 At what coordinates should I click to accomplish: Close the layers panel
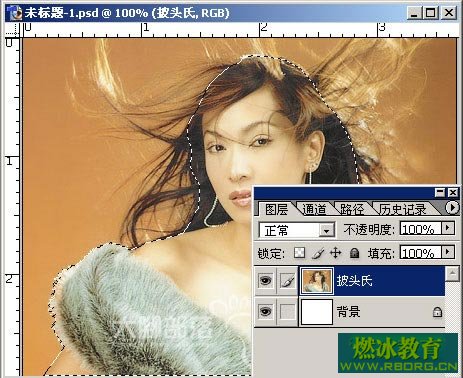click(453, 193)
